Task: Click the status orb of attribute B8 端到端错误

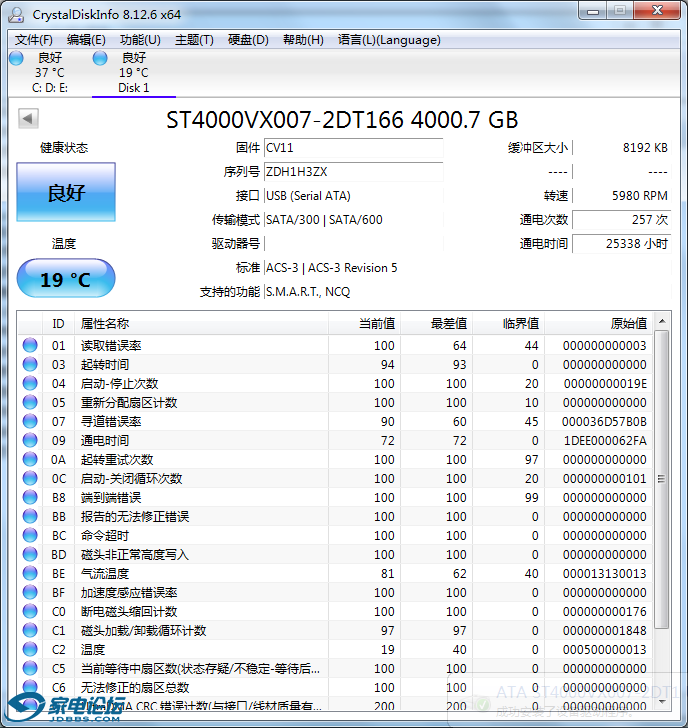Action: coord(30,497)
